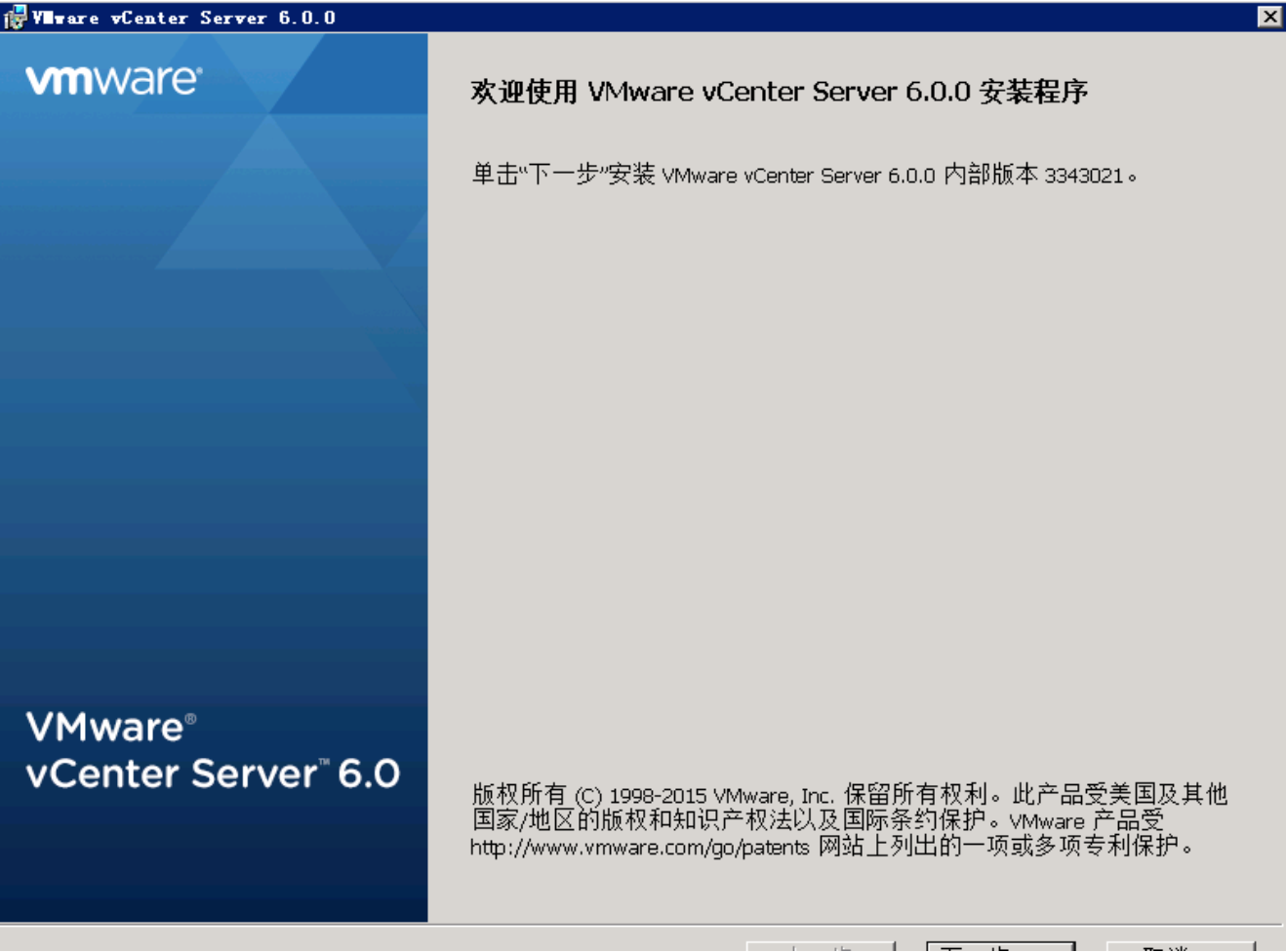Click the 下一步 (Next) button
The height and width of the screenshot is (952, 1286).
point(1000,946)
